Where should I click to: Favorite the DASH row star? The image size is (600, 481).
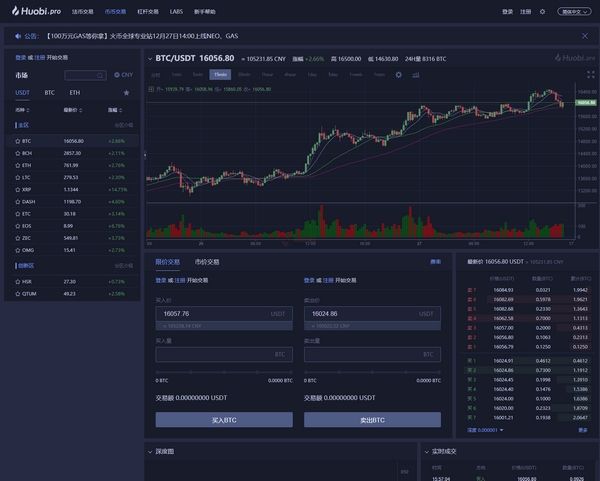(18, 202)
